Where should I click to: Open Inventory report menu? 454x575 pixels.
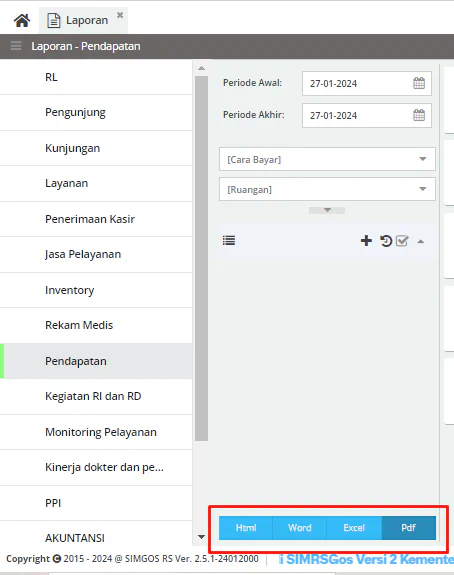point(96,290)
